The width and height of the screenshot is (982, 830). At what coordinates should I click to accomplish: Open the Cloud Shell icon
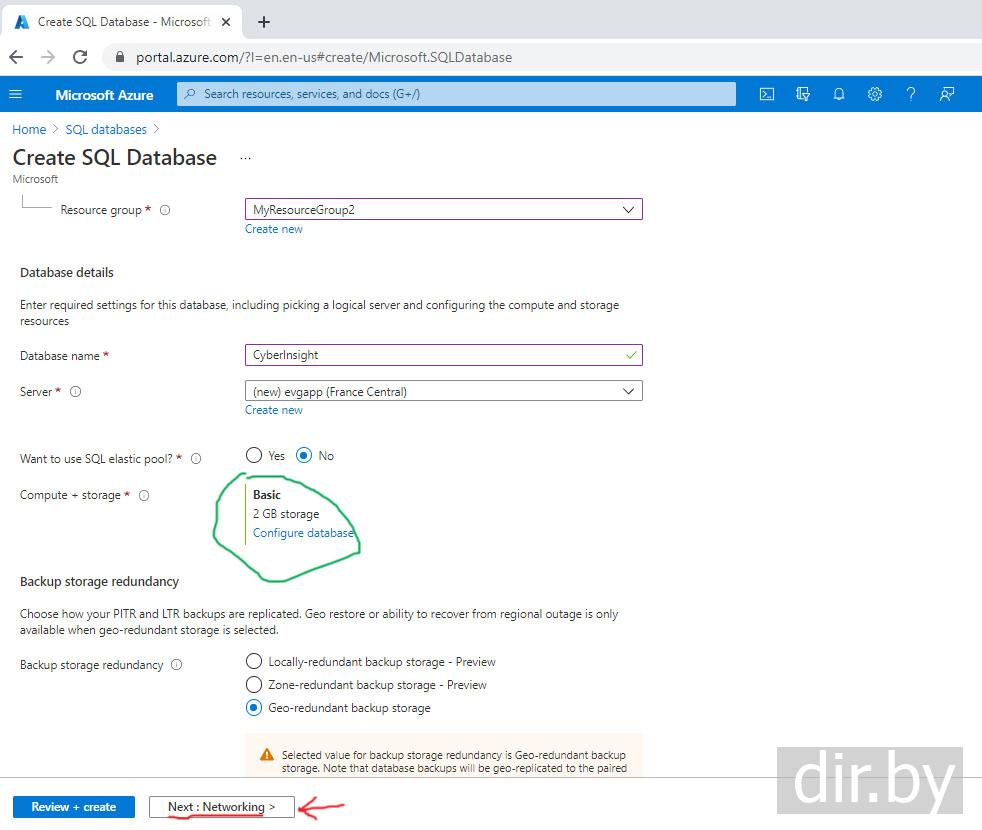767,94
